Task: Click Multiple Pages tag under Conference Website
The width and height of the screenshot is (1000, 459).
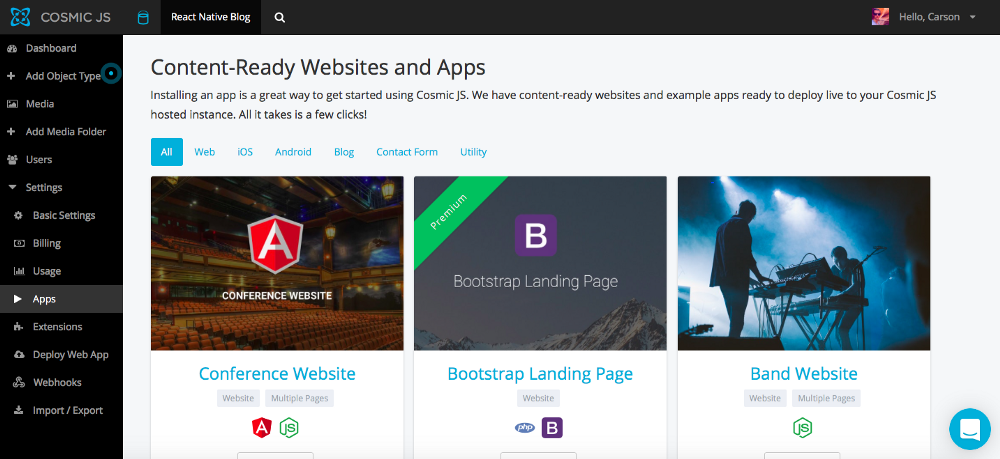Action: pos(300,398)
